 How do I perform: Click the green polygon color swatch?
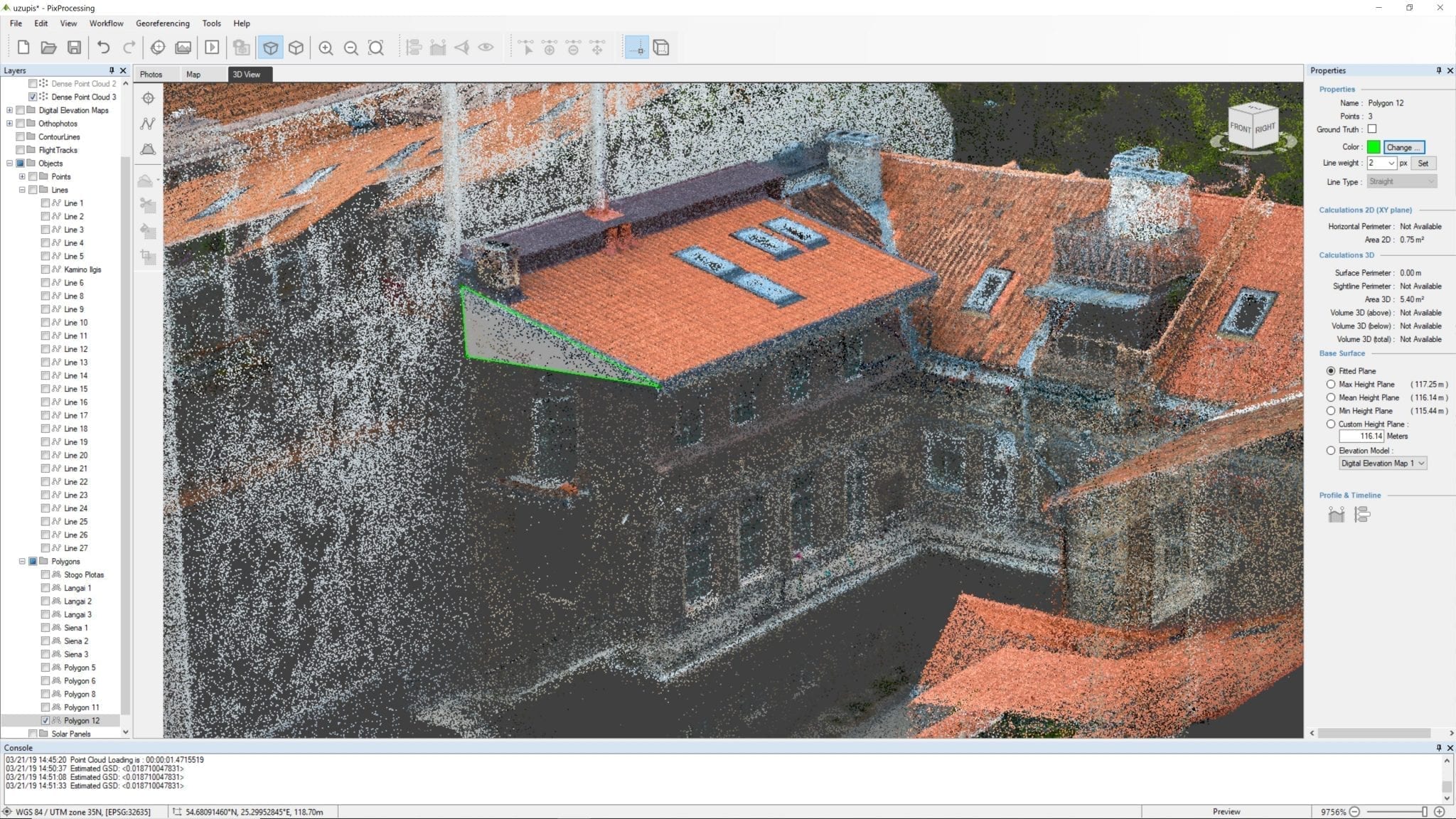1374,147
